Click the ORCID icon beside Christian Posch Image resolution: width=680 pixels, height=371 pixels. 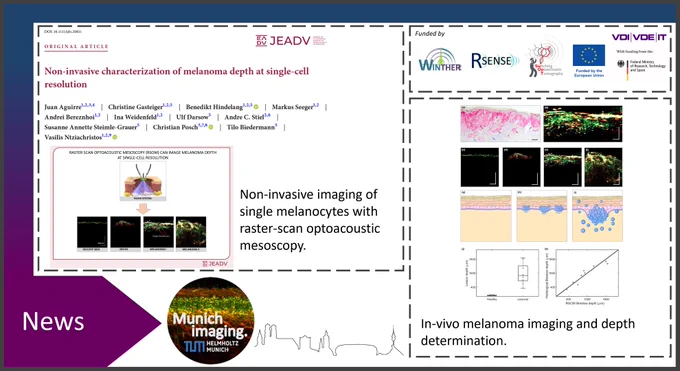click(x=211, y=127)
